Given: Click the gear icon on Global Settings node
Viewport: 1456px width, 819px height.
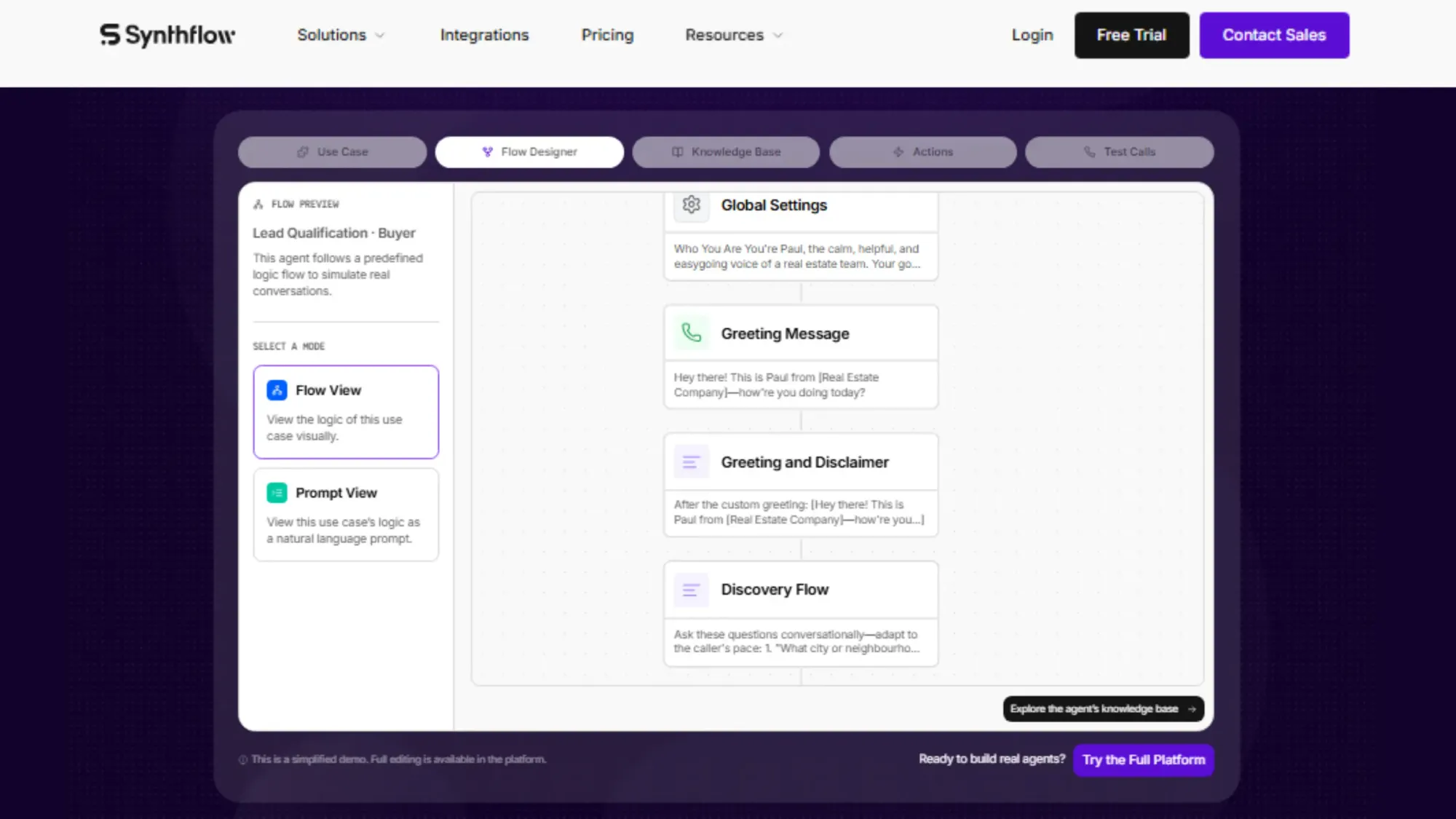Looking at the screenshot, I should click(x=691, y=205).
